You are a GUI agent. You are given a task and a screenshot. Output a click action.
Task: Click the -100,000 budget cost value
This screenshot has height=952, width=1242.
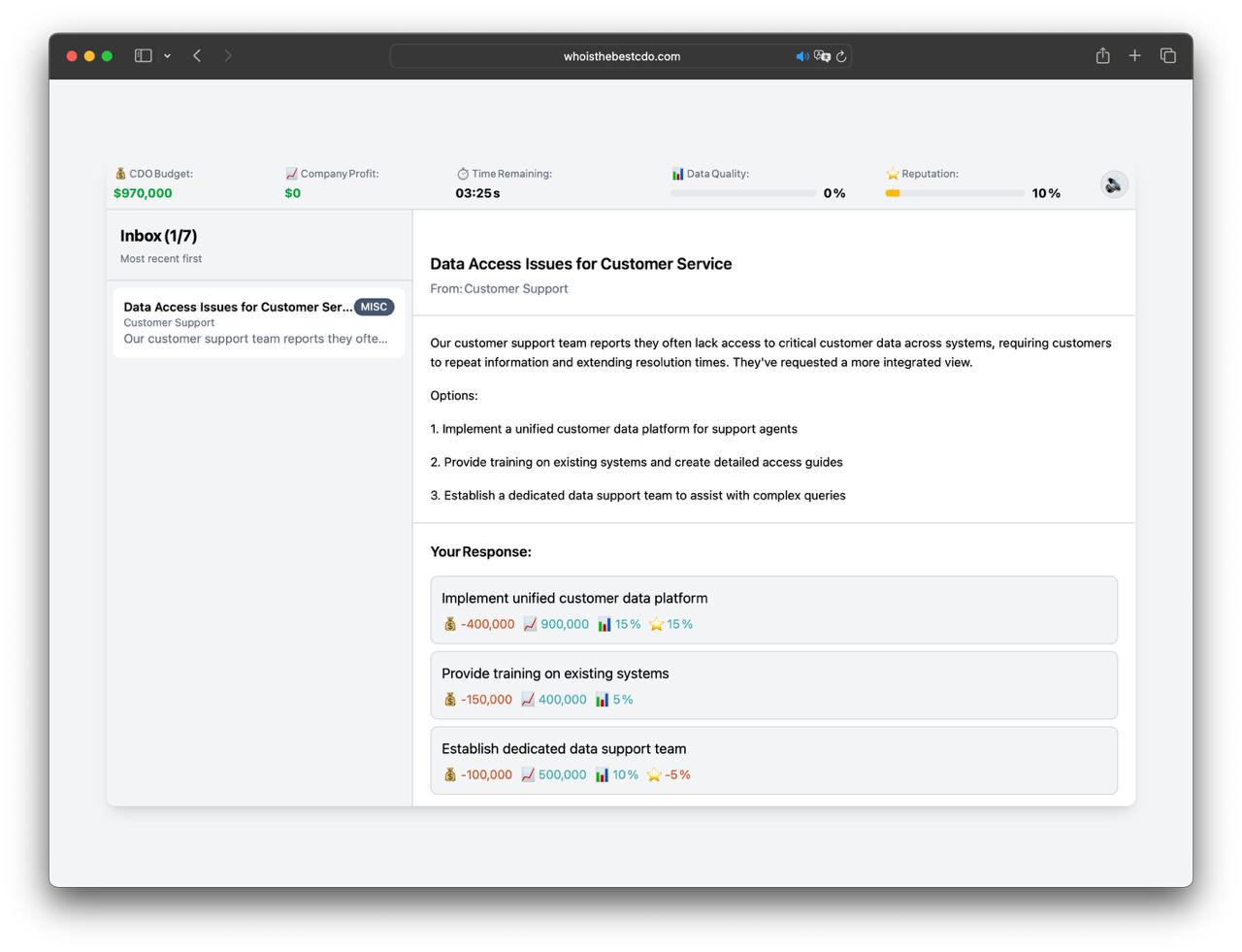point(486,774)
